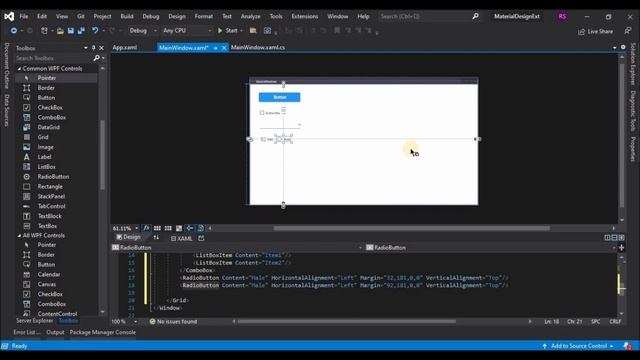Click the designer horizontal scrollbar thumb
Screen dimensions: 640x360
(x=411, y=228)
